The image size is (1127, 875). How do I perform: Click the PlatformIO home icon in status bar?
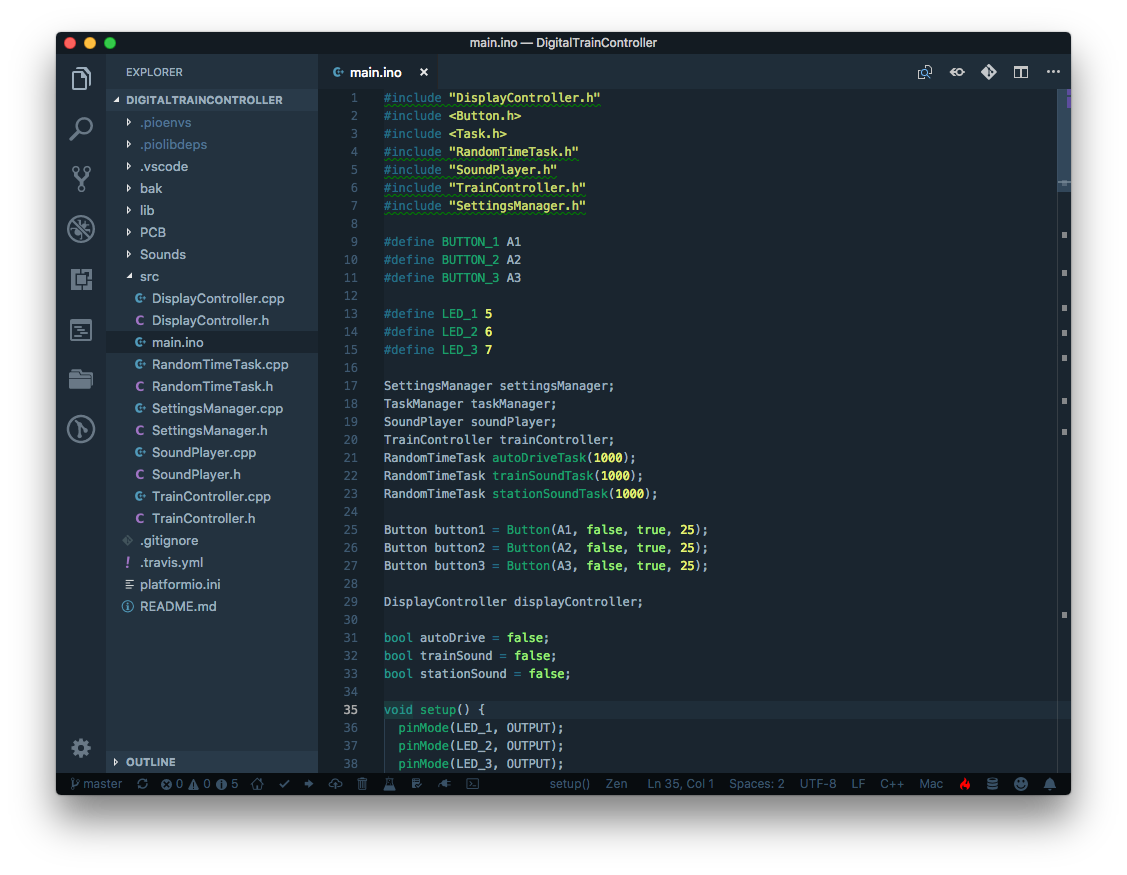pos(257,784)
